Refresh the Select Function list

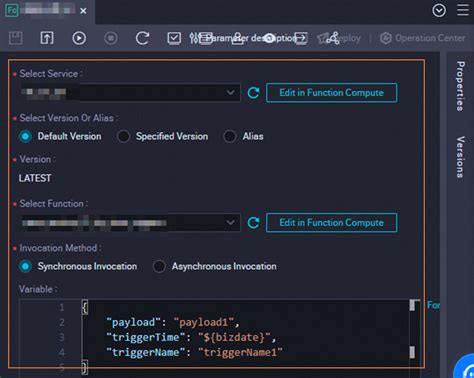(x=253, y=222)
